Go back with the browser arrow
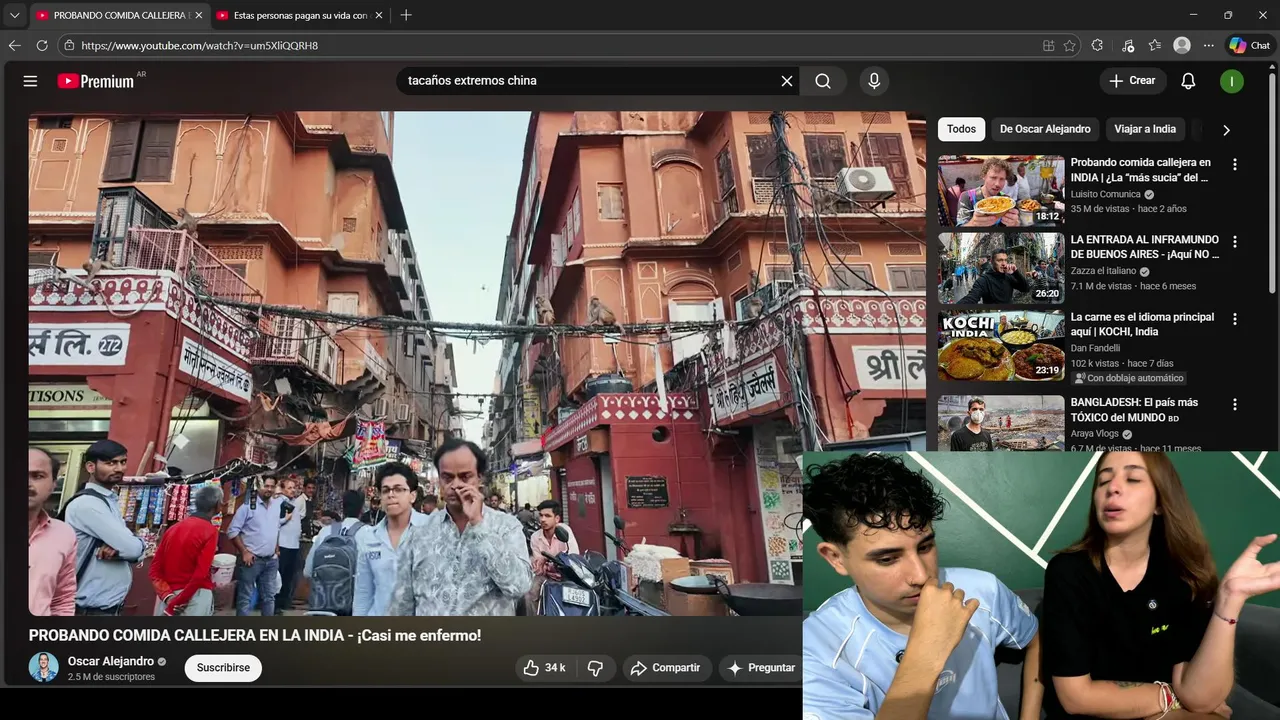The width and height of the screenshot is (1280, 720). [14, 45]
